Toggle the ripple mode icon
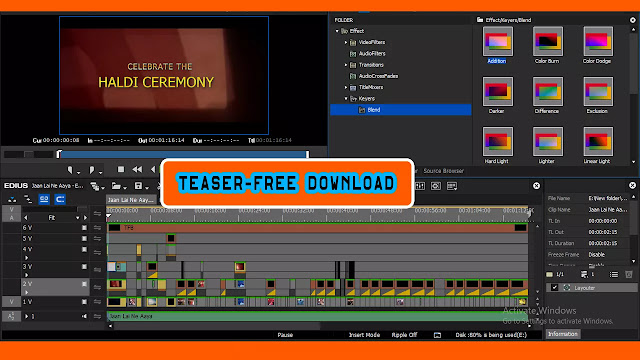 pyautogui.click(x=28, y=199)
